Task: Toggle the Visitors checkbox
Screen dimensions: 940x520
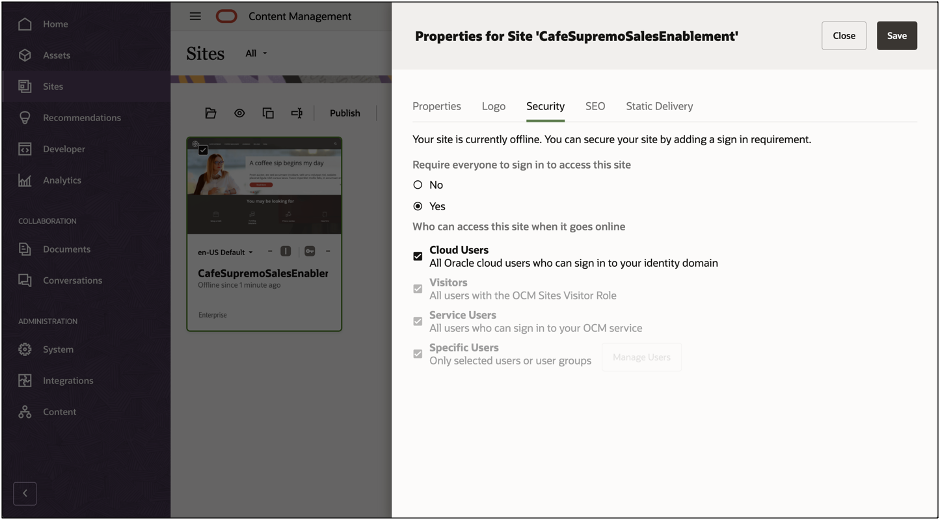Action: (x=418, y=288)
